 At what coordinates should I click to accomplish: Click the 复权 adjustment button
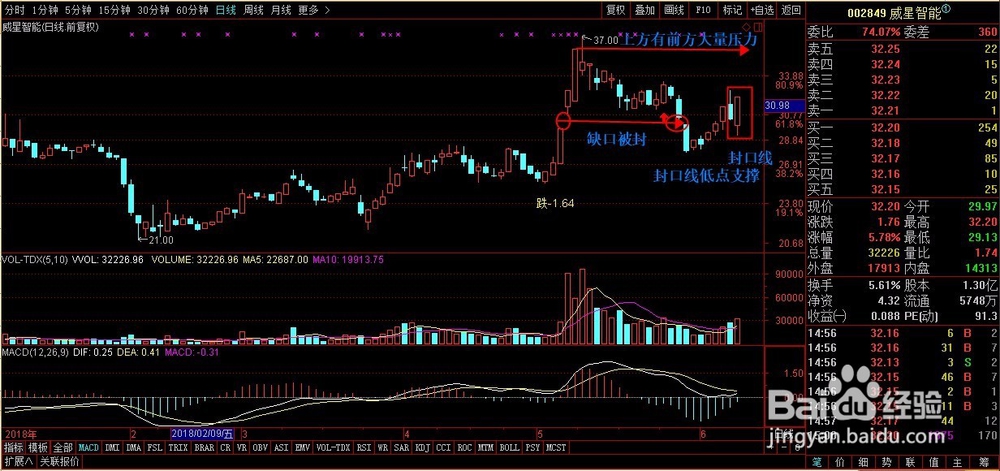616,10
